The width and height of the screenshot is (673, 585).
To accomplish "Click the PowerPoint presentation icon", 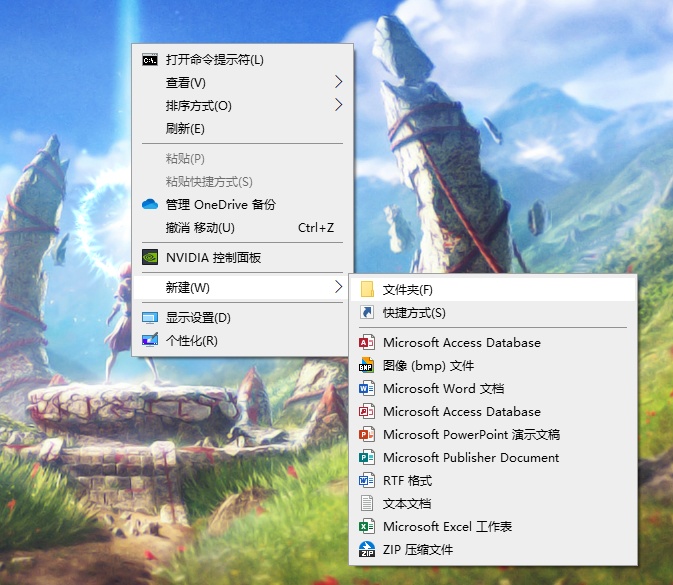I will pyautogui.click(x=367, y=434).
